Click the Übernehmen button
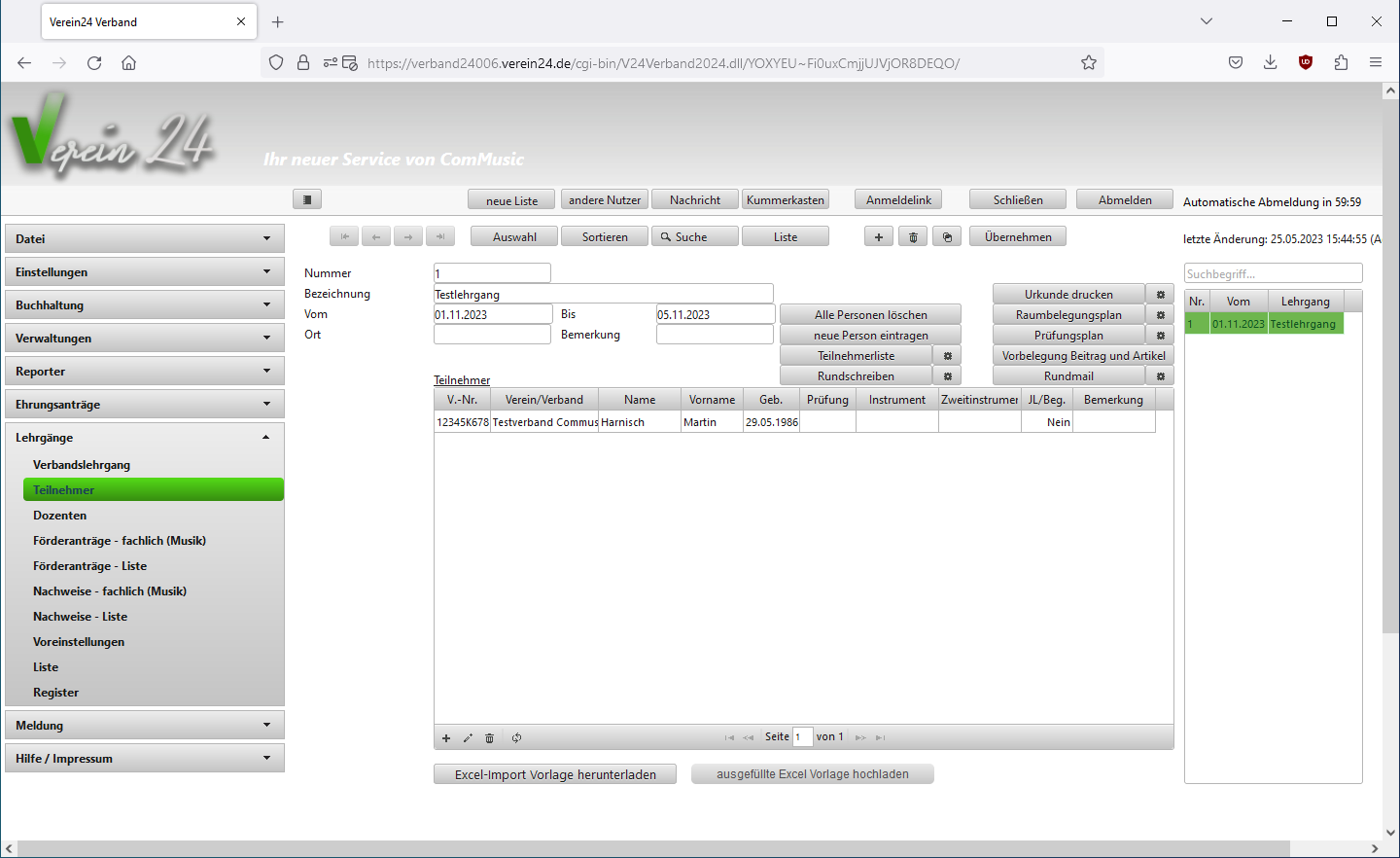Viewport: 1400px width, 858px height. point(1018,236)
